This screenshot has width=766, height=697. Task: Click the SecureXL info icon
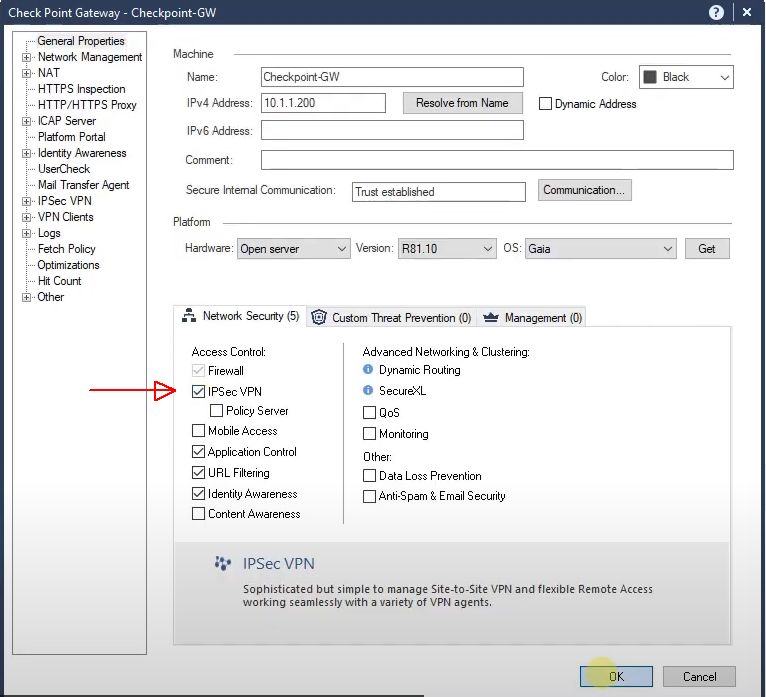(x=368, y=390)
